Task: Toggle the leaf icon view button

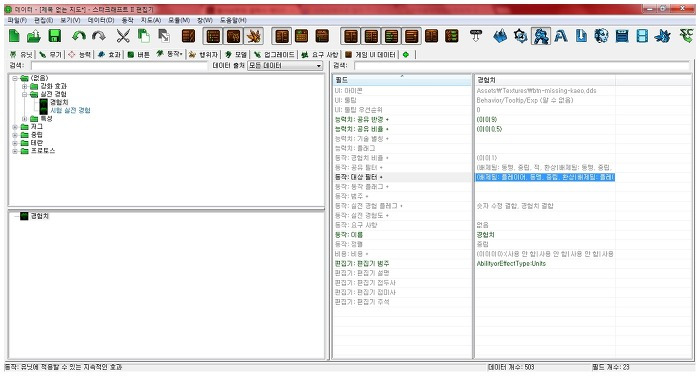Action: tap(254, 36)
